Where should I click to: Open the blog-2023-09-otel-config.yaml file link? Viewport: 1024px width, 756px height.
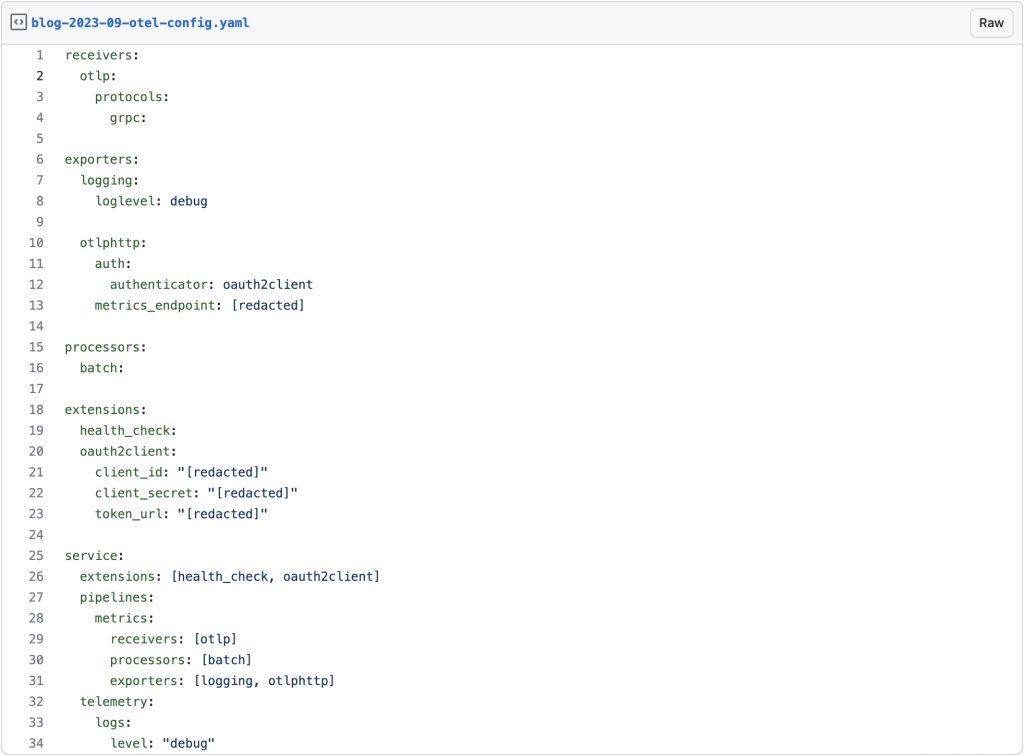140,22
